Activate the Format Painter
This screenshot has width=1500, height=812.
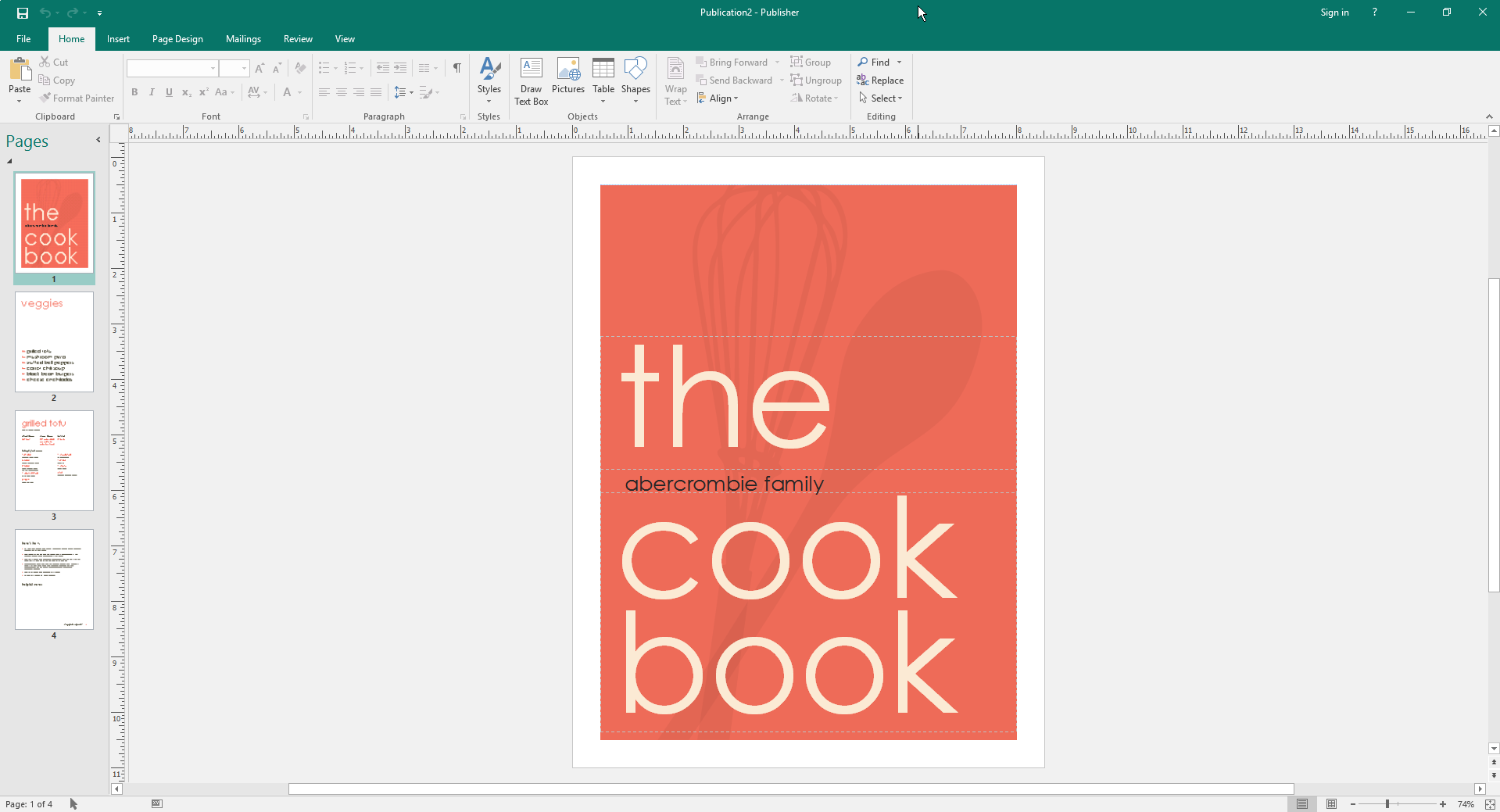77,98
